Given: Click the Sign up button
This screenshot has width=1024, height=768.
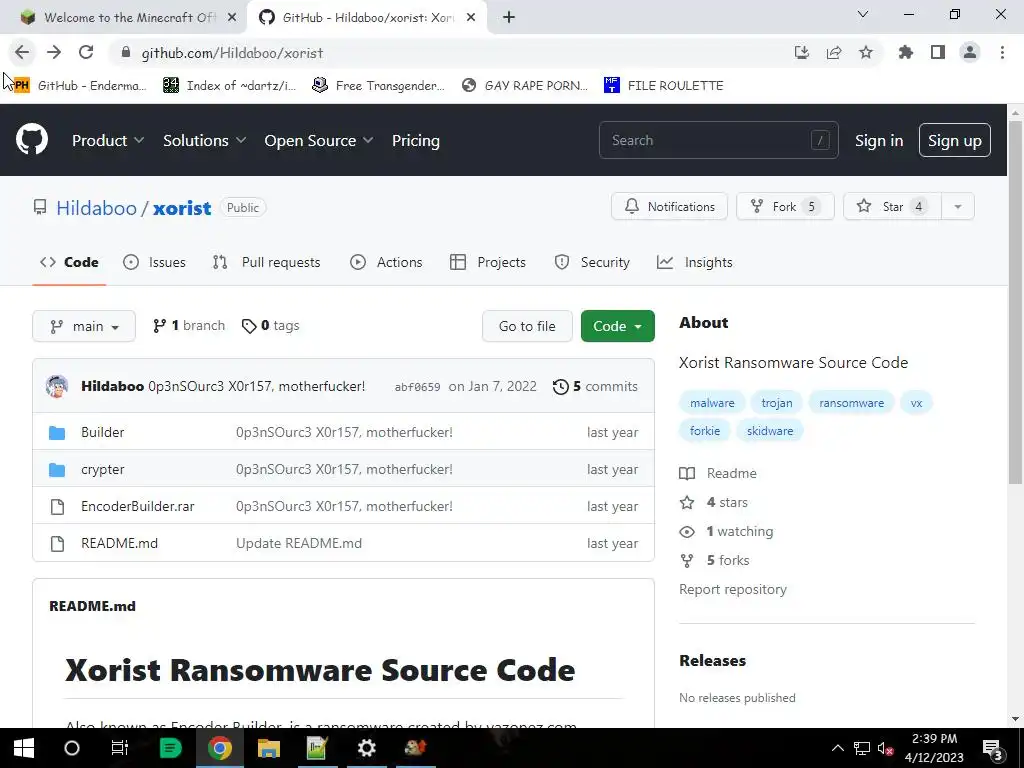Looking at the screenshot, I should click(954, 140).
